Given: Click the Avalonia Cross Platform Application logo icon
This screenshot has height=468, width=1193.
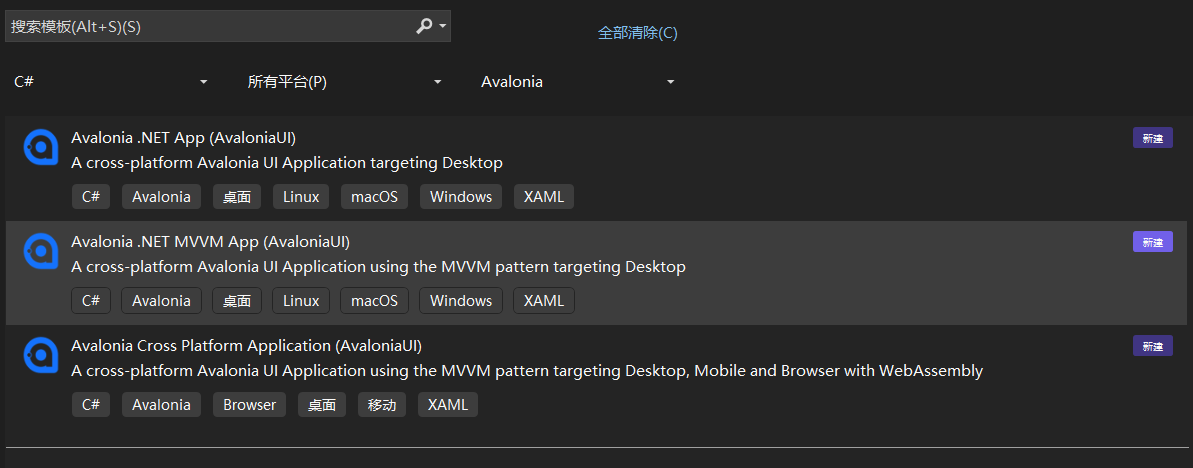Looking at the screenshot, I should point(41,355).
